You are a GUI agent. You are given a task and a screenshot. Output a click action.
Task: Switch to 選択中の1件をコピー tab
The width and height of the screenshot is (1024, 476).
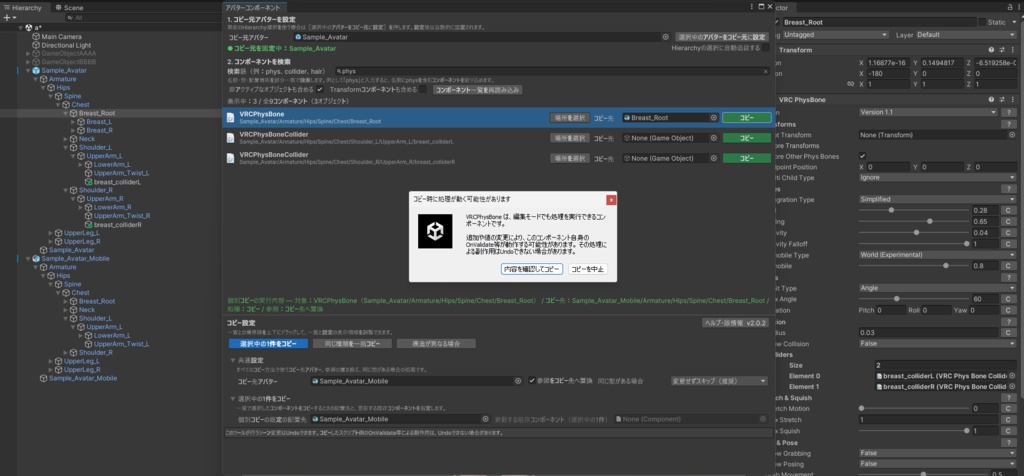click(268, 343)
